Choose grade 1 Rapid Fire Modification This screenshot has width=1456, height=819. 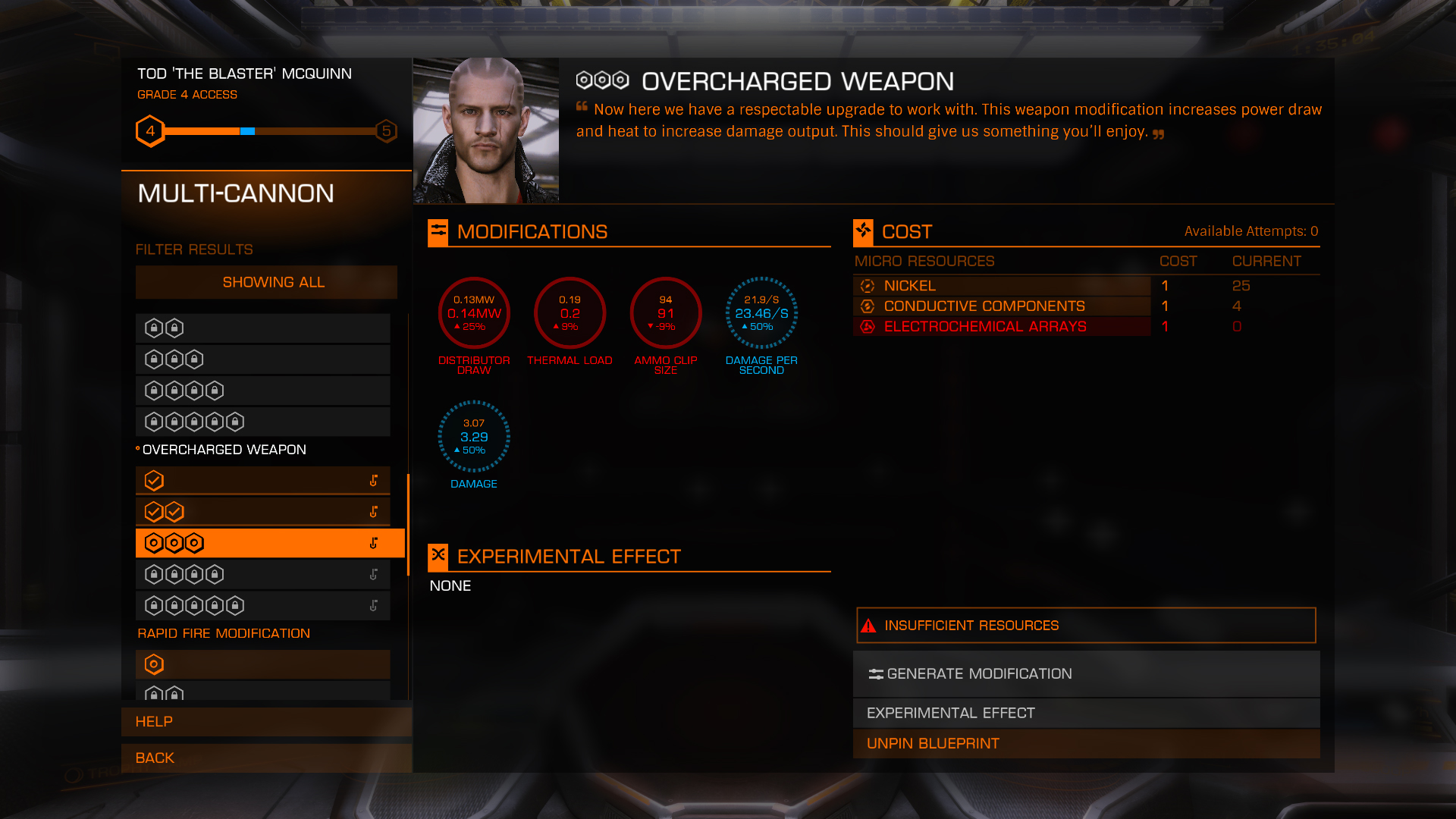coord(262,664)
